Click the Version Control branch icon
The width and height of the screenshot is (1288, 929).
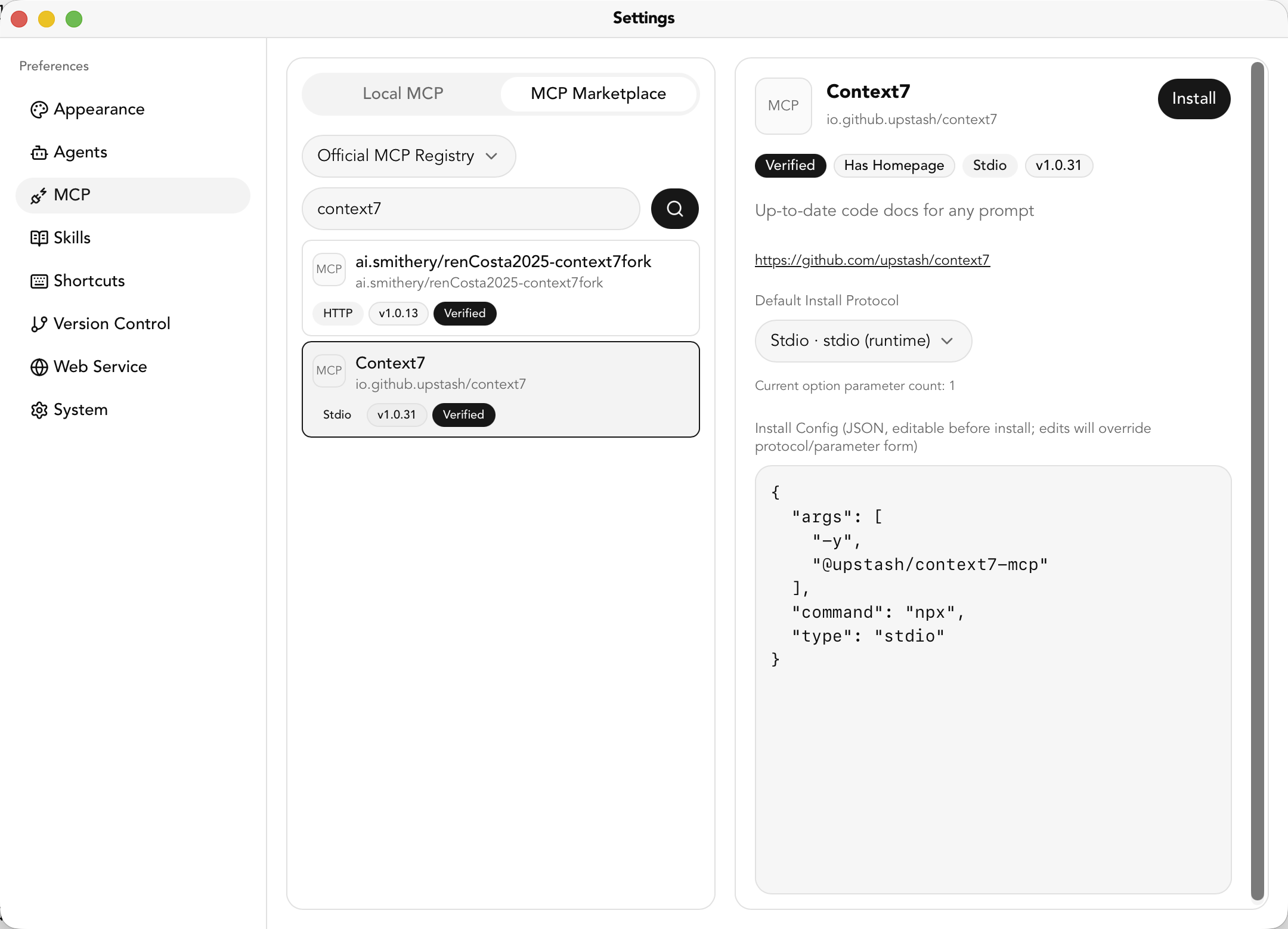[39, 324]
